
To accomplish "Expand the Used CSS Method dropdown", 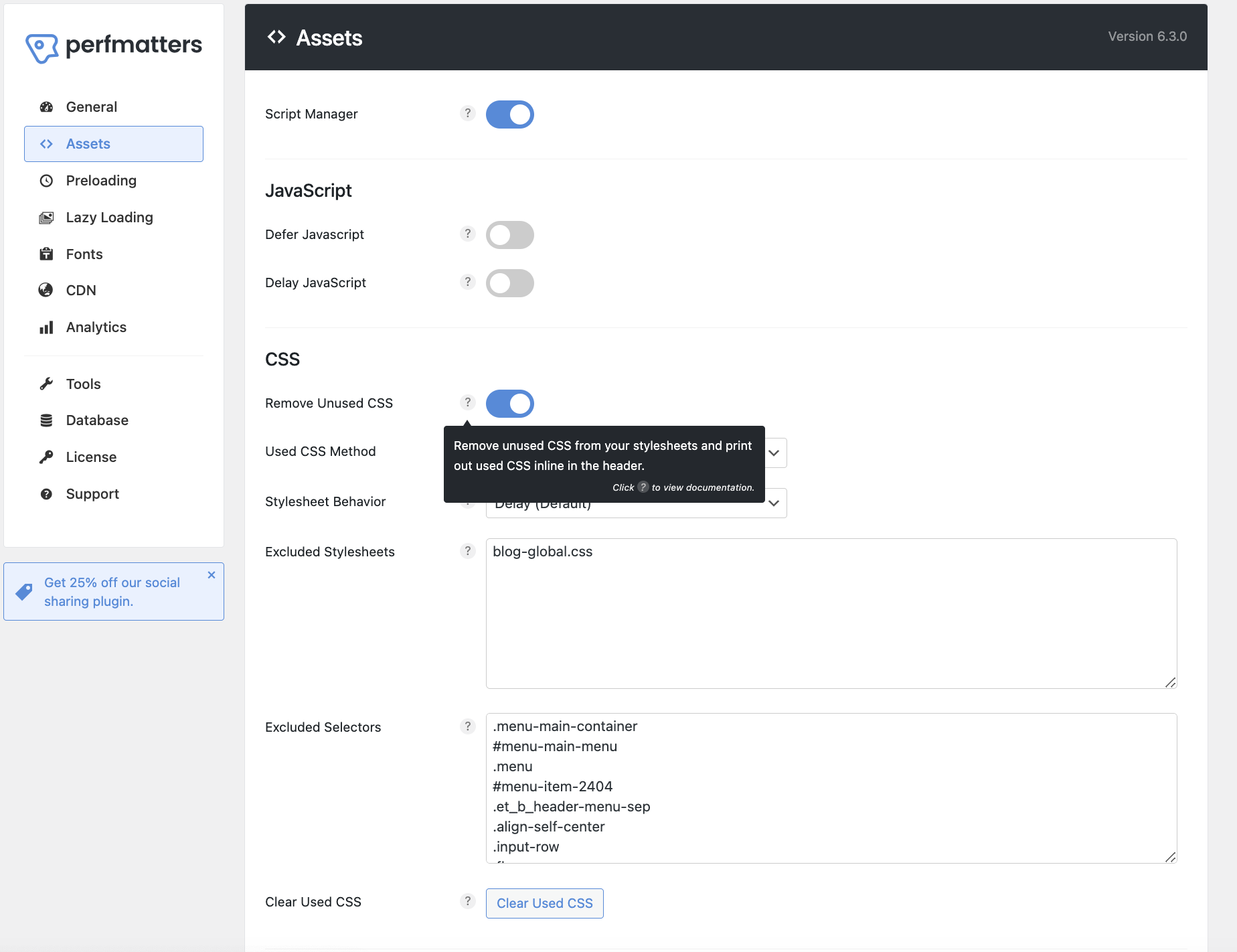I will [x=774, y=453].
